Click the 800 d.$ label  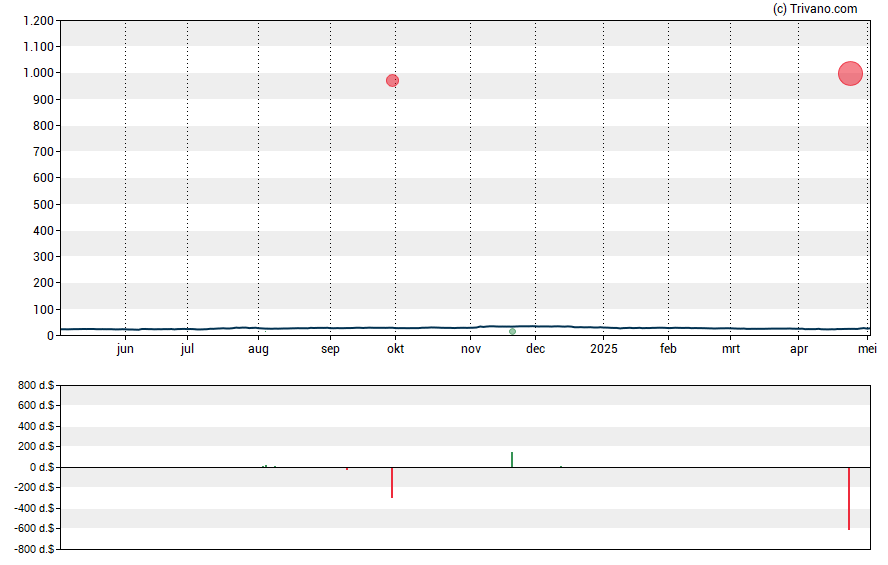(36, 385)
